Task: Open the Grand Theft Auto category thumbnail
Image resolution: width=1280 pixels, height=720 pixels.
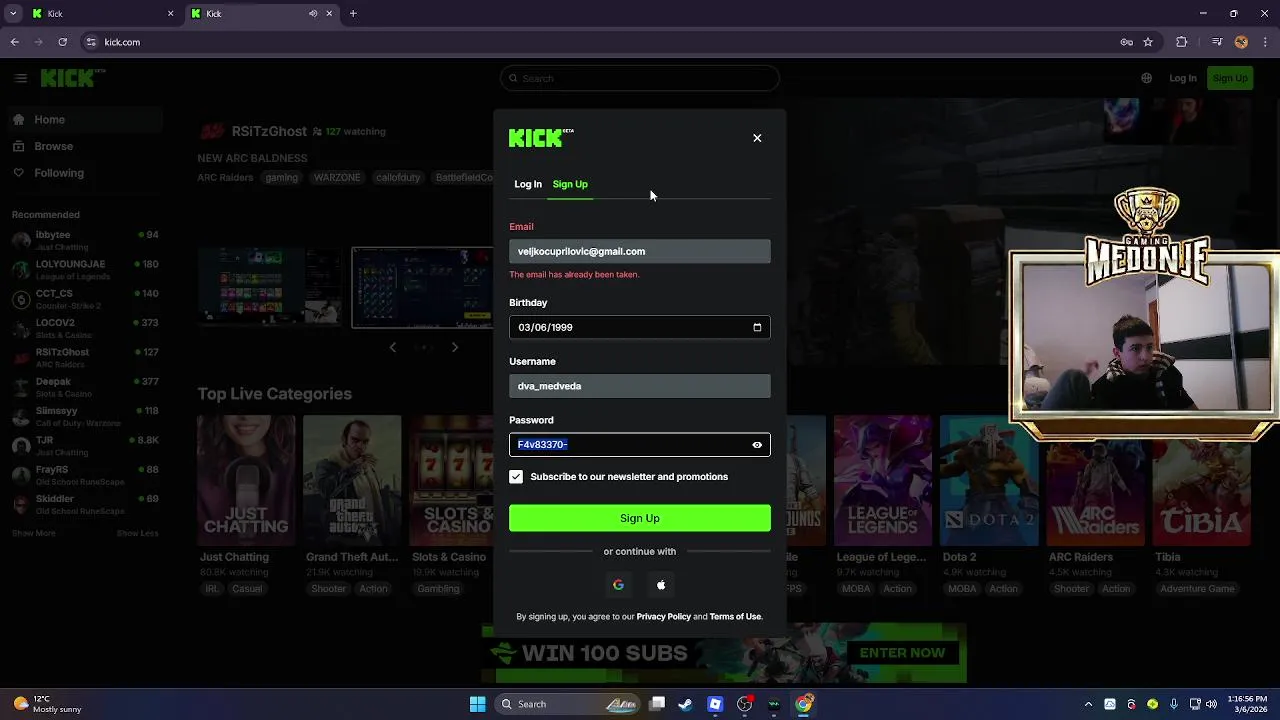Action: coord(352,480)
